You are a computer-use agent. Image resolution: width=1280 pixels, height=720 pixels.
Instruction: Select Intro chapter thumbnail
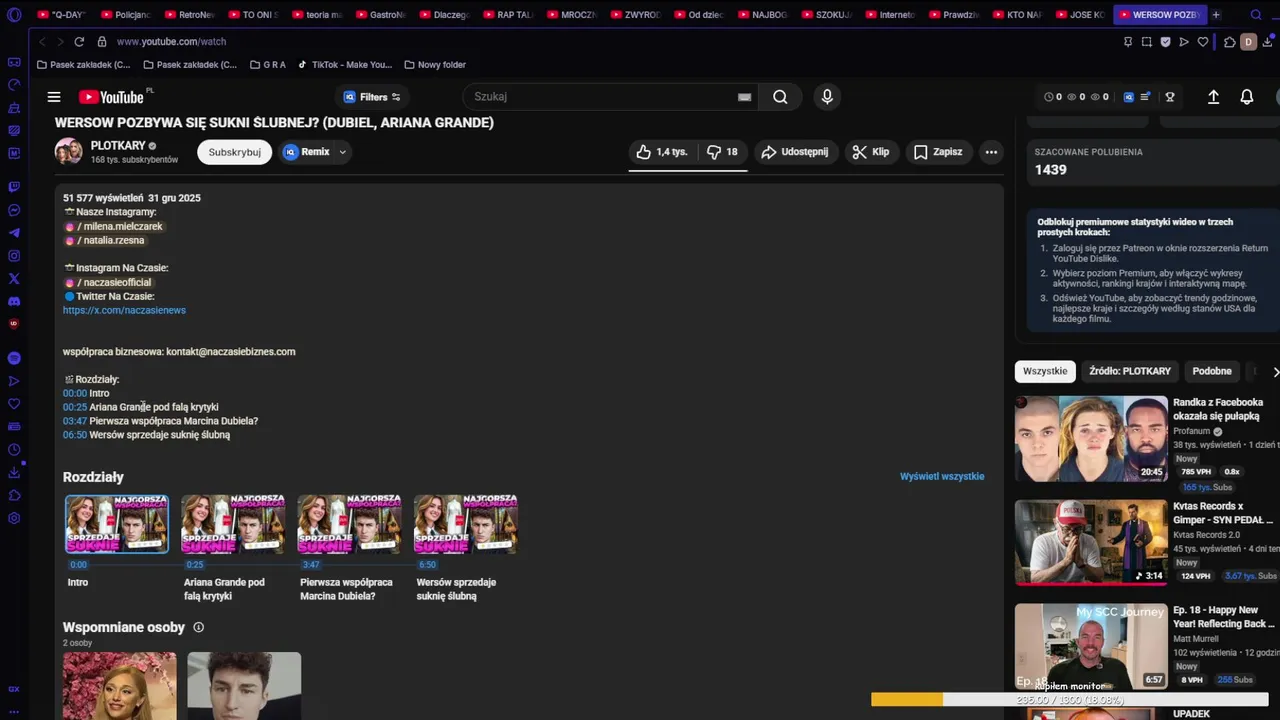pyautogui.click(x=117, y=524)
